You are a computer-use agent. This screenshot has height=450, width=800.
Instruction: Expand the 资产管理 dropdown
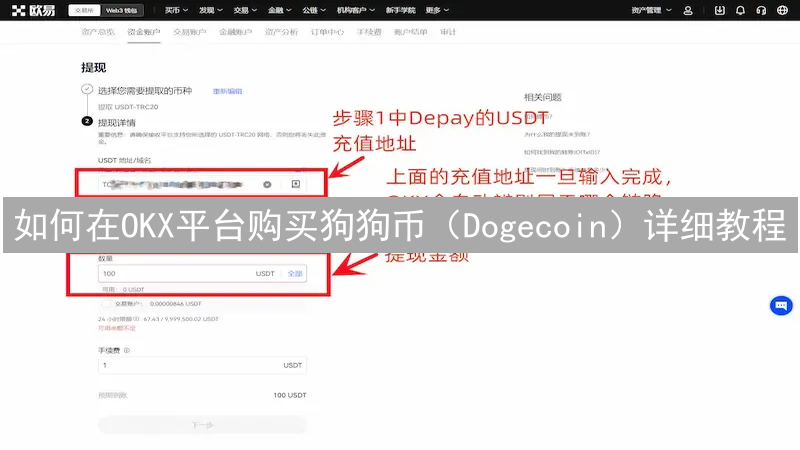(x=651, y=10)
